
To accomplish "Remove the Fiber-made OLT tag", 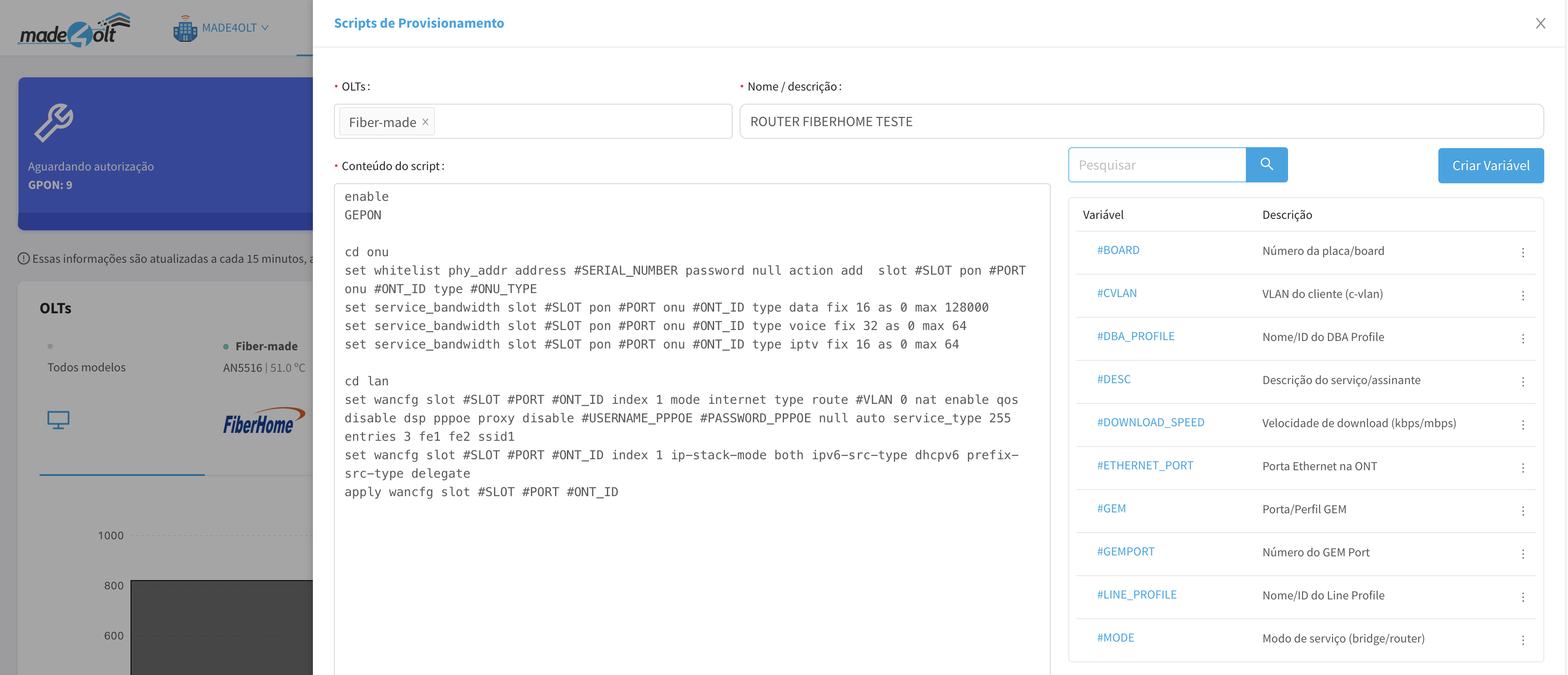I will click(x=425, y=122).
